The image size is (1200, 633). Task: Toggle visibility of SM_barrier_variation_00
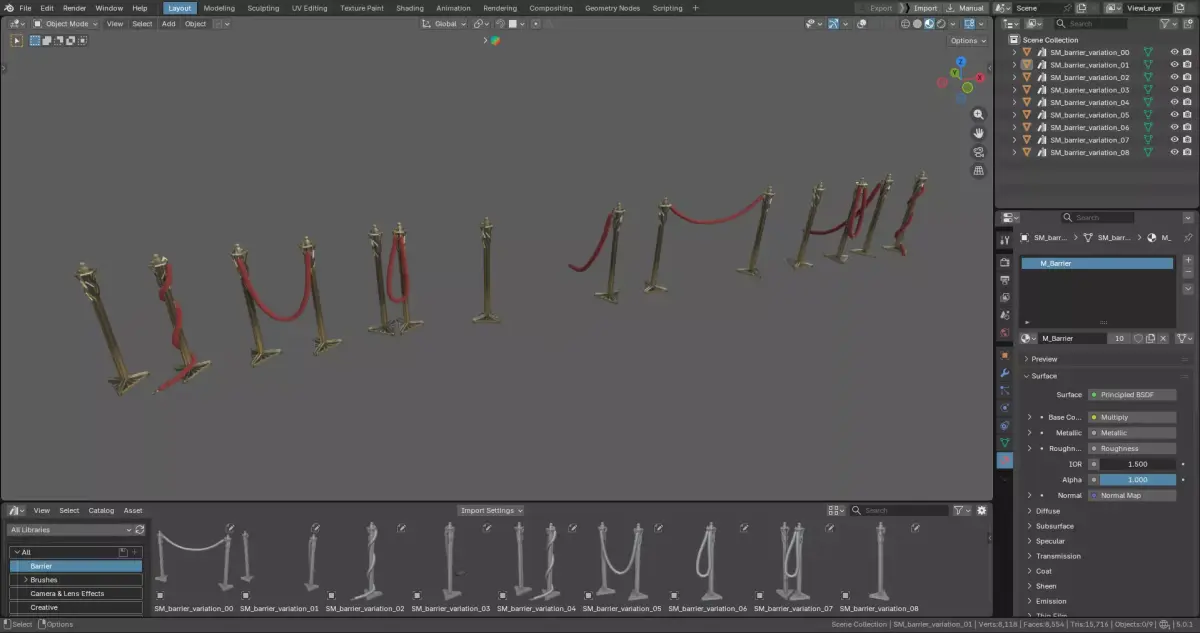[1174, 52]
